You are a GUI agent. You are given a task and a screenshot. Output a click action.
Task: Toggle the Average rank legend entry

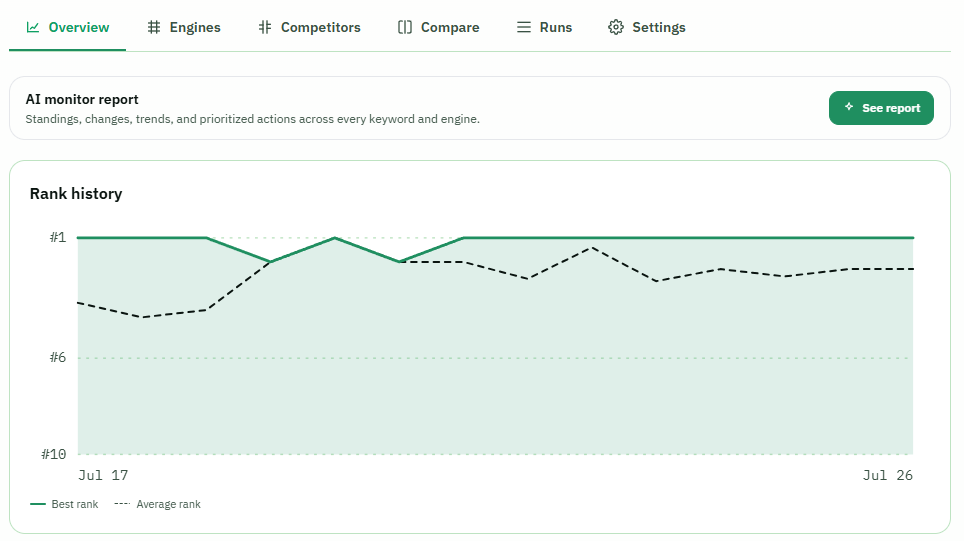point(157,504)
